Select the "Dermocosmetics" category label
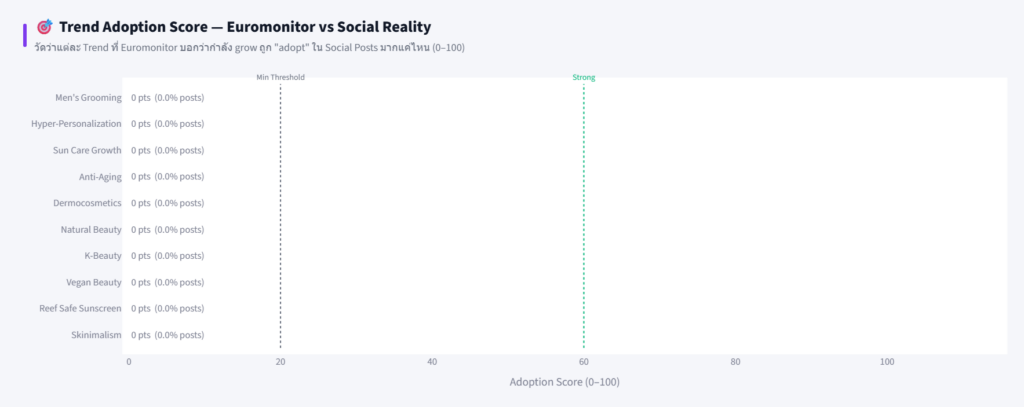The width and height of the screenshot is (1024, 407). [x=87, y=203]
